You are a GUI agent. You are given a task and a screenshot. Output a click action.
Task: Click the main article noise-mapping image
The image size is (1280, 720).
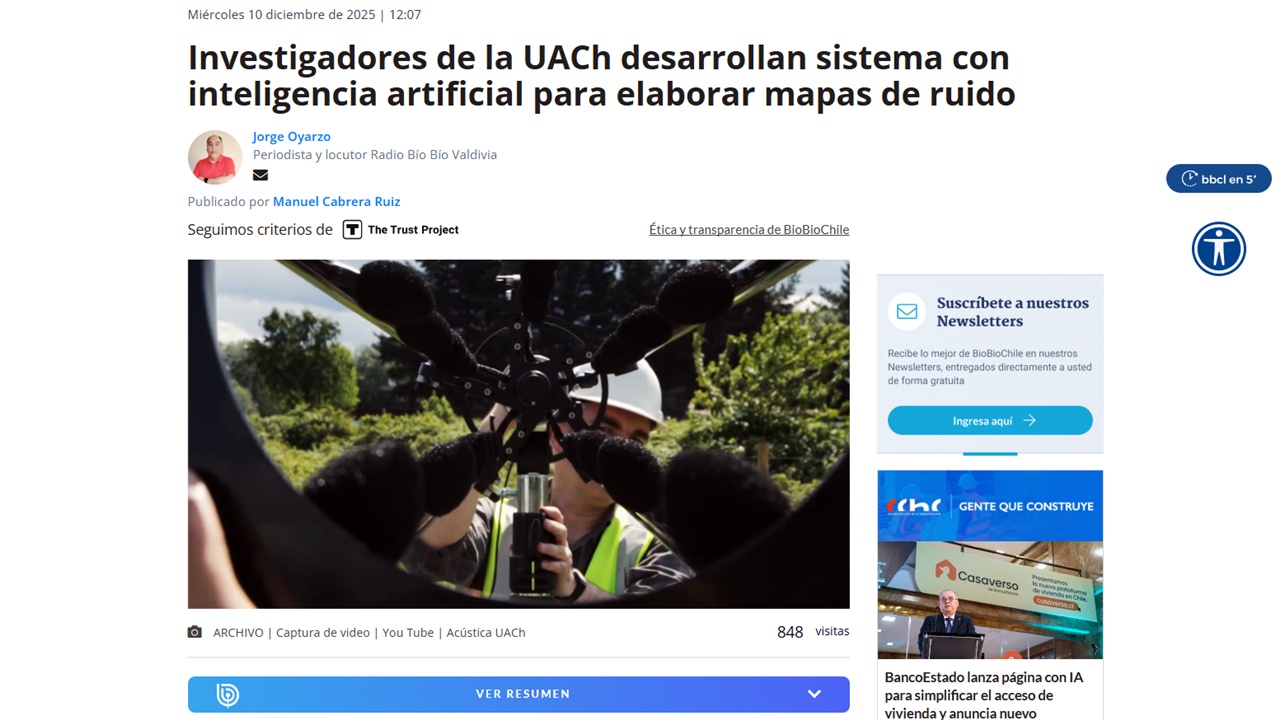click(x=518, y=434)
